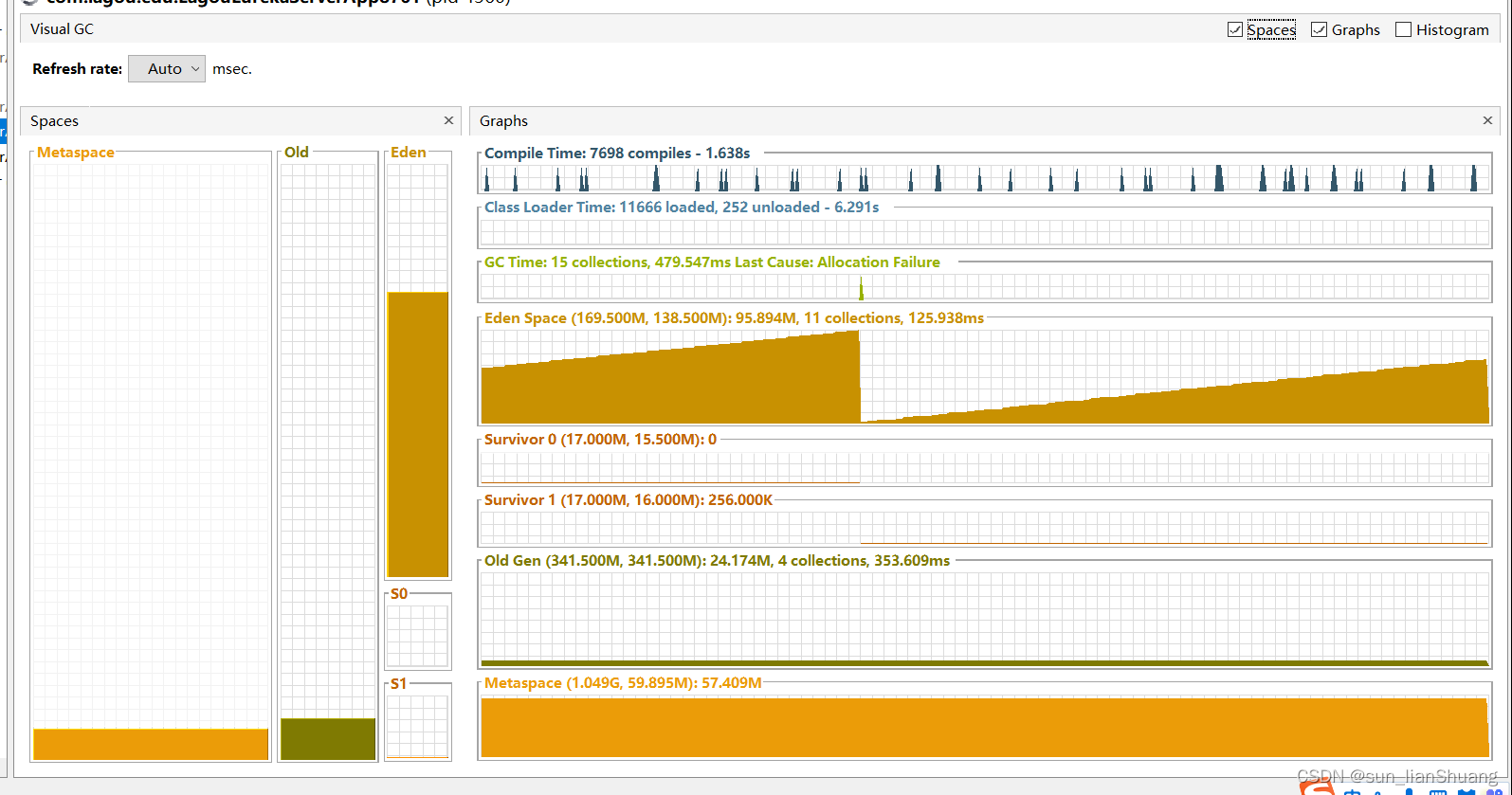Click the Eden Space graph title
Screen dimensions: 1512x795
734,317
